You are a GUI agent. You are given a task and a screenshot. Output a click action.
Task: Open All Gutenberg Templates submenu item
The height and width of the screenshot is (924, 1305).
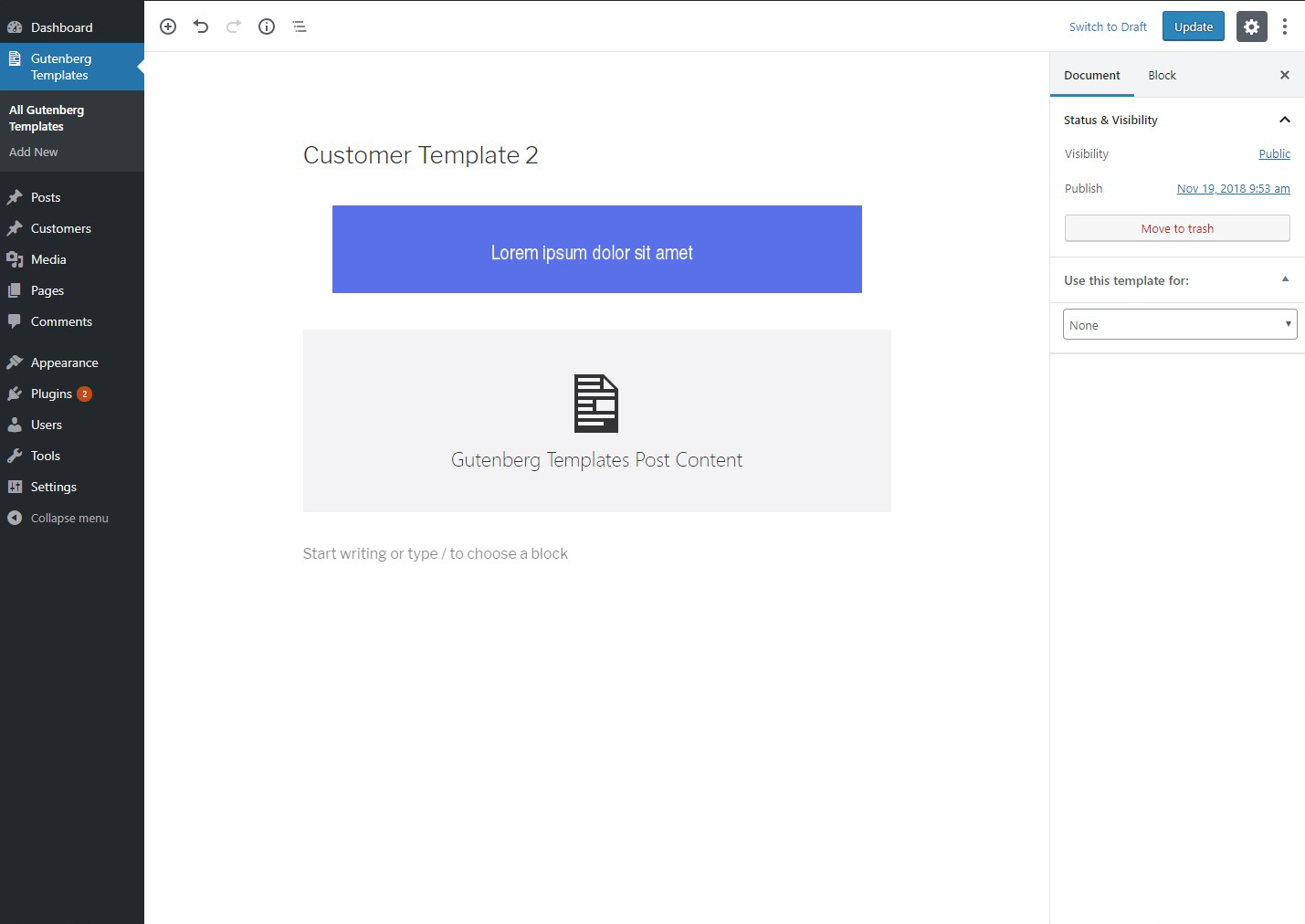pyautogui.click(x=47, y=118)
